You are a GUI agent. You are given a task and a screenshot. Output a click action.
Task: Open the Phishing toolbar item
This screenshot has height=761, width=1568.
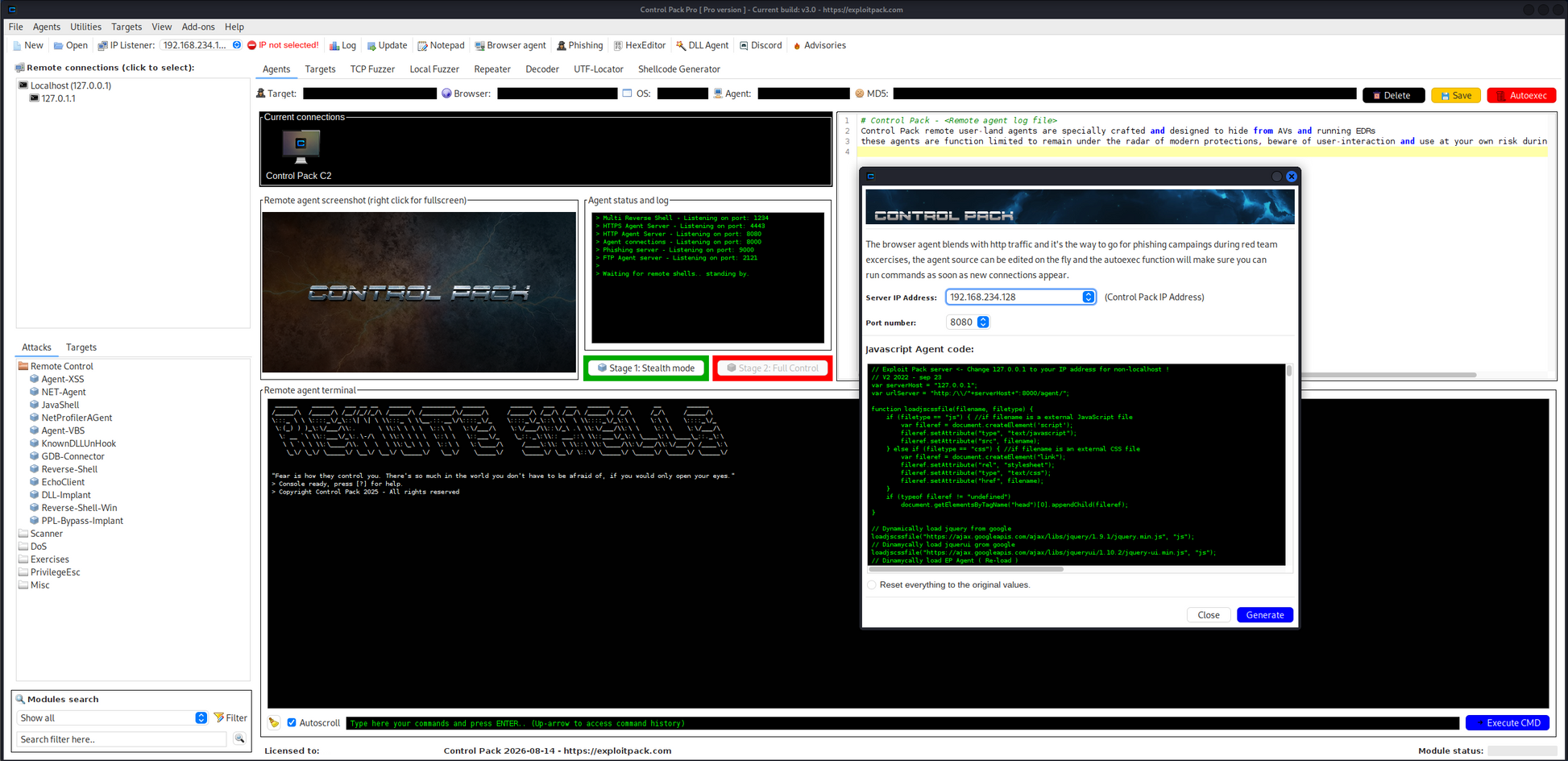click(x=579, y=46)
